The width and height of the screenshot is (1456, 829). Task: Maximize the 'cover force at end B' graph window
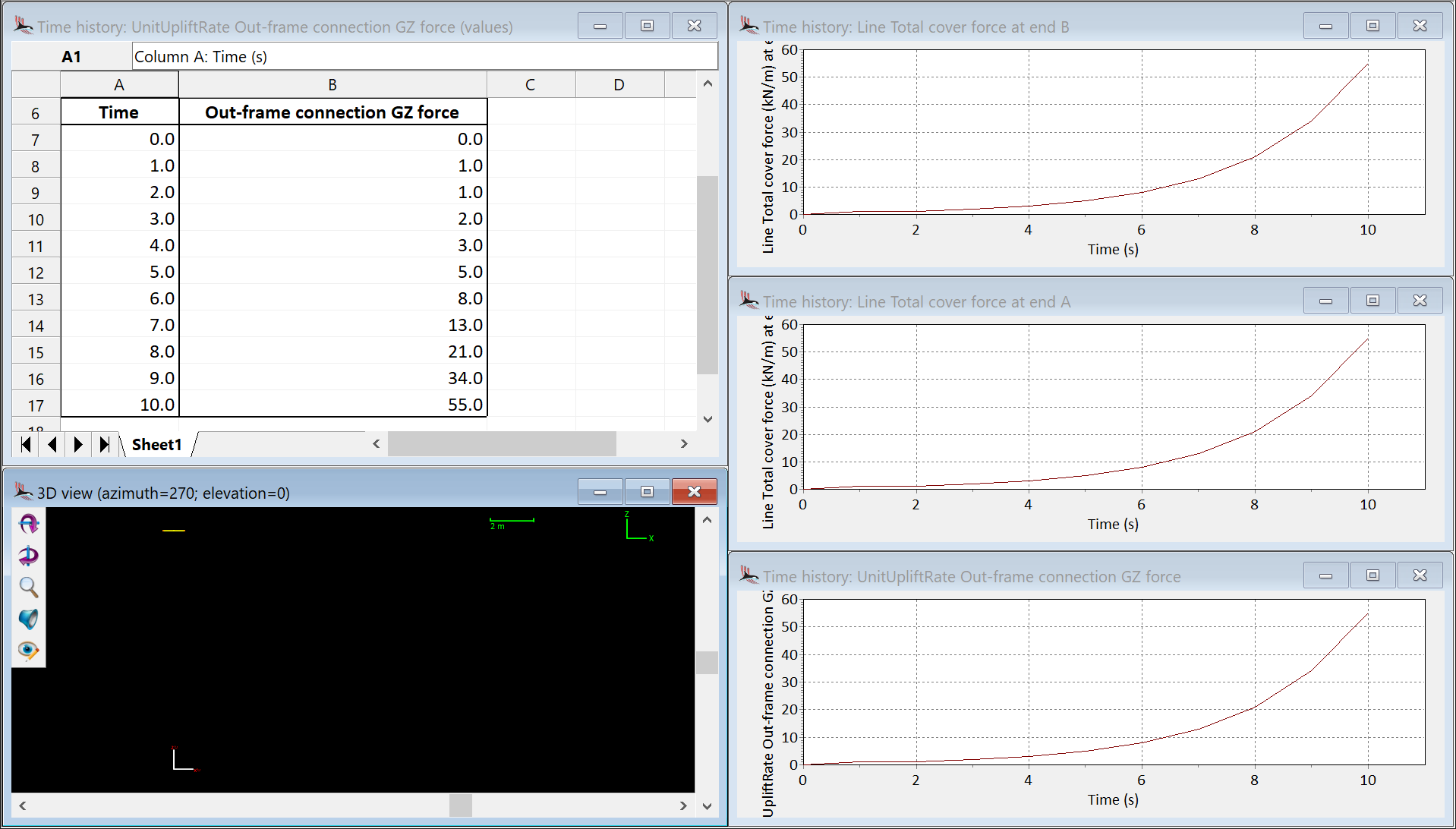(x=1372, y=26)
